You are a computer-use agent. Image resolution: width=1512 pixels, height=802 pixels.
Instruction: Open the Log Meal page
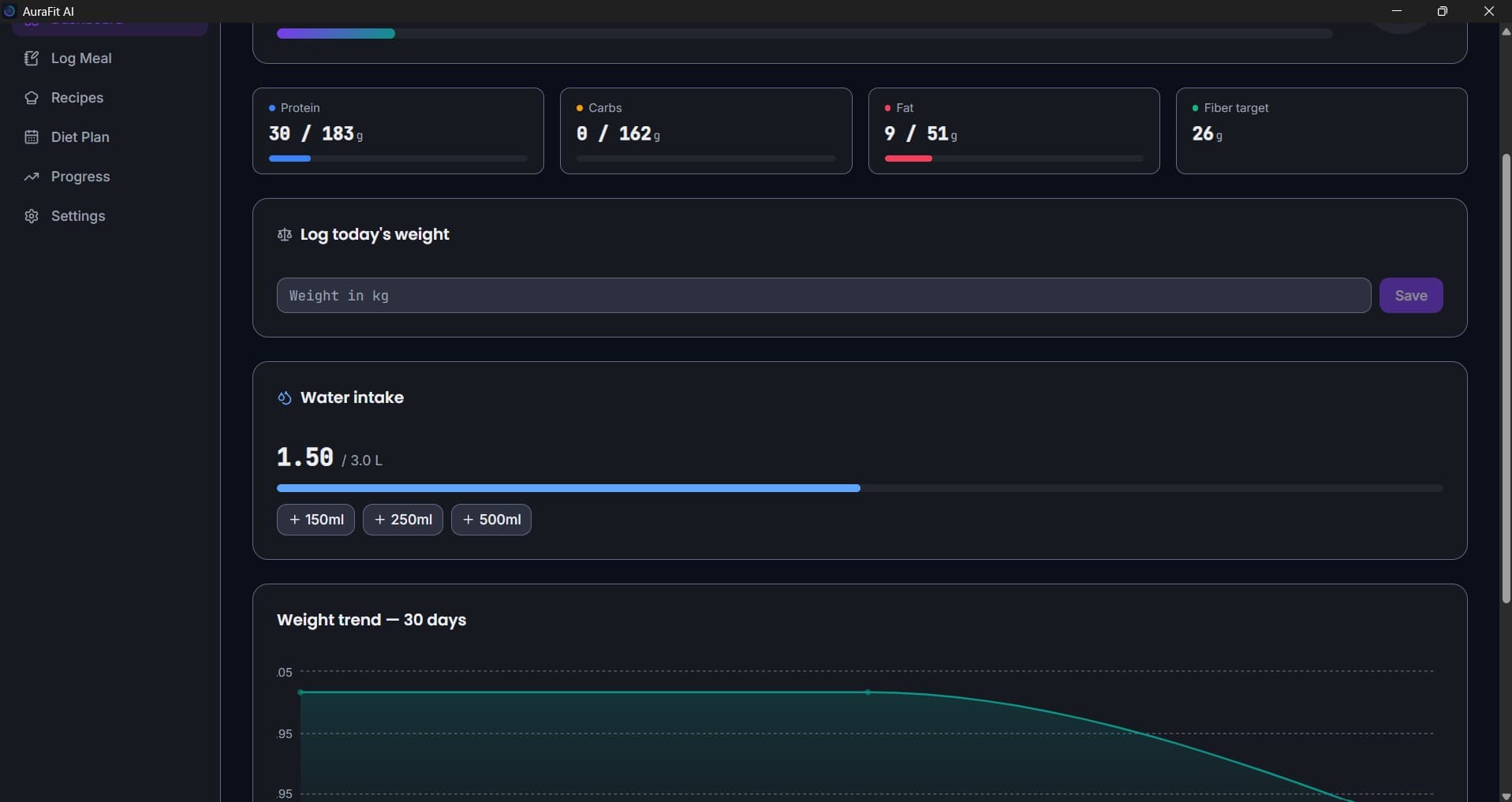(x=110, y=58)
